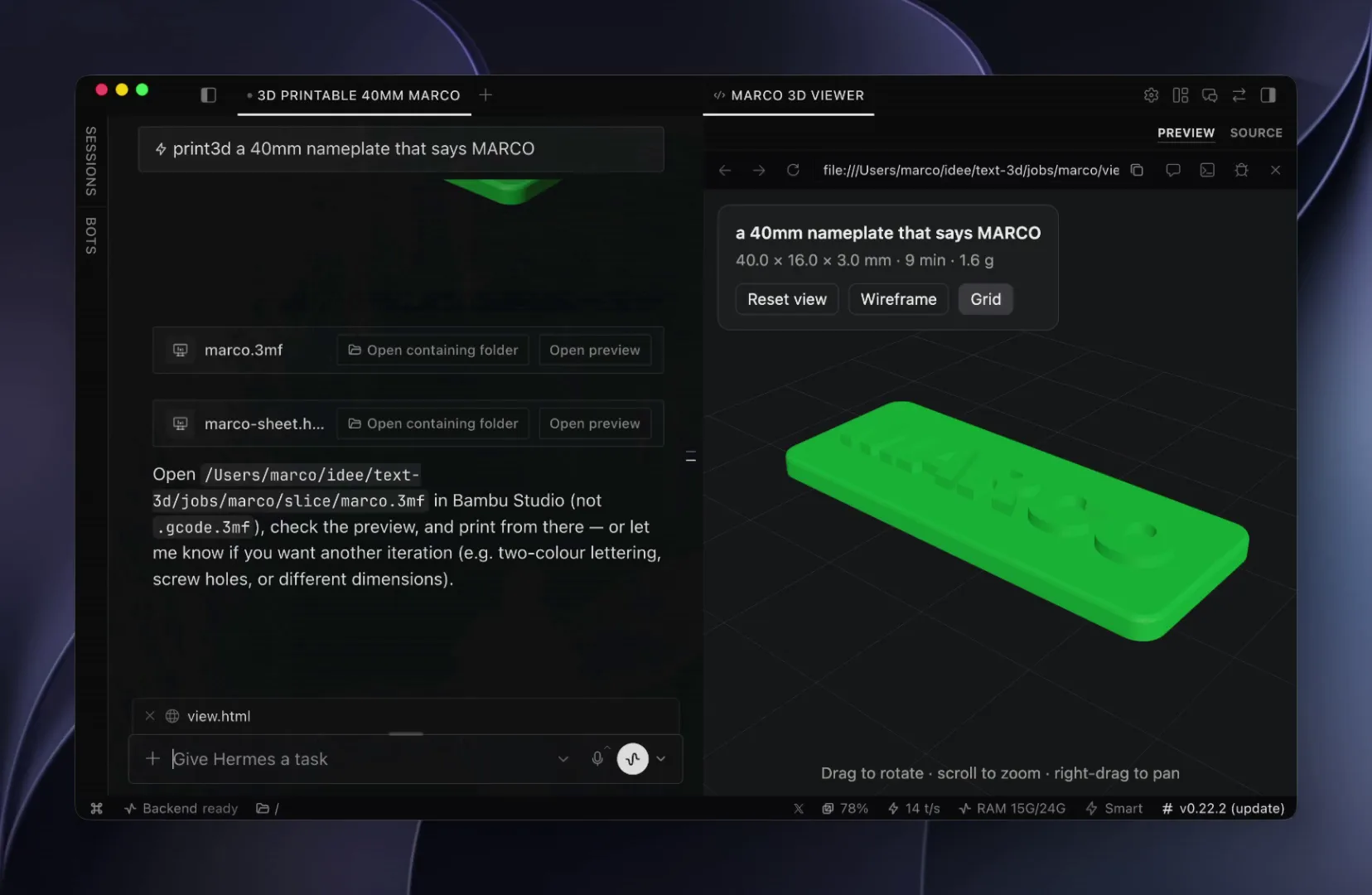Viewport: 1372px width, 895px height.
Task: Click the microphone voice input icon
Action: (597, 758)
